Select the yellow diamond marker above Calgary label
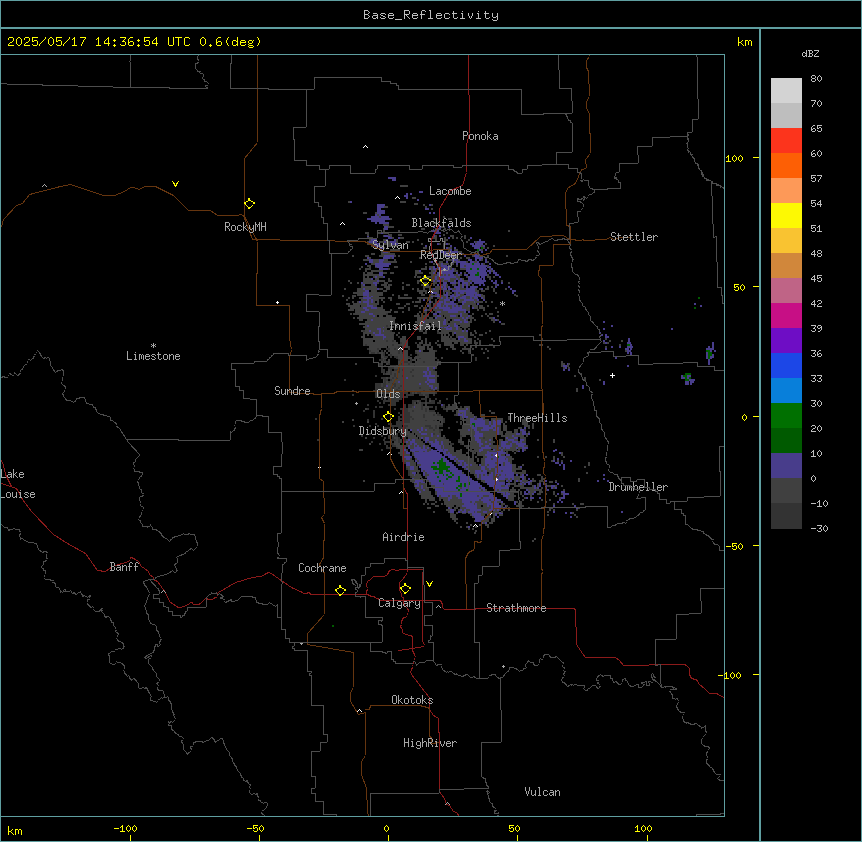This screenshot has height=842, width=862. point(405,588)
